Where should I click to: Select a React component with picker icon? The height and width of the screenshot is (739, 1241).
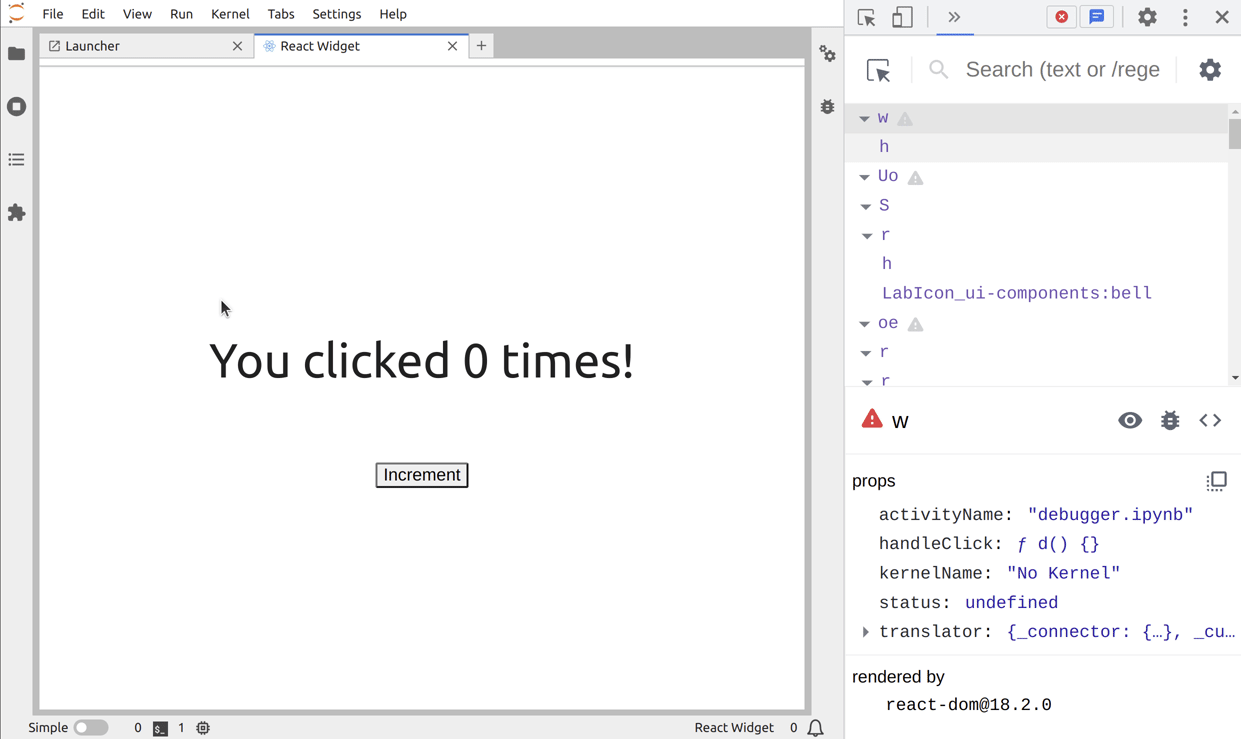(878, 70)
